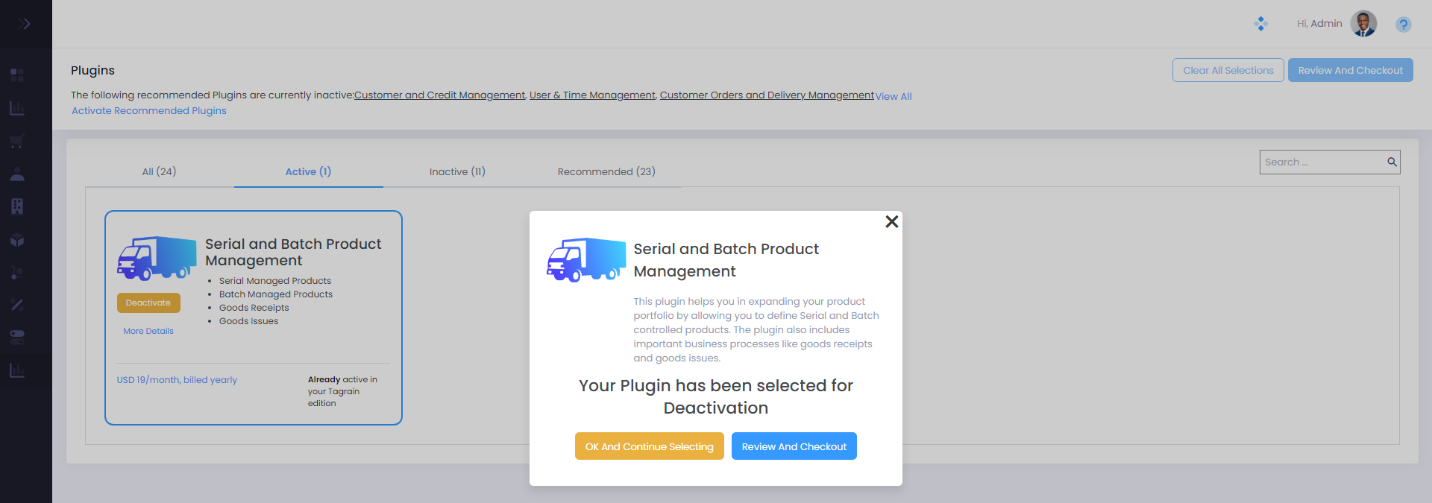
Task: Click 'Your Plugin has been selected for Deactivation' message
Action: coord(716,397)
